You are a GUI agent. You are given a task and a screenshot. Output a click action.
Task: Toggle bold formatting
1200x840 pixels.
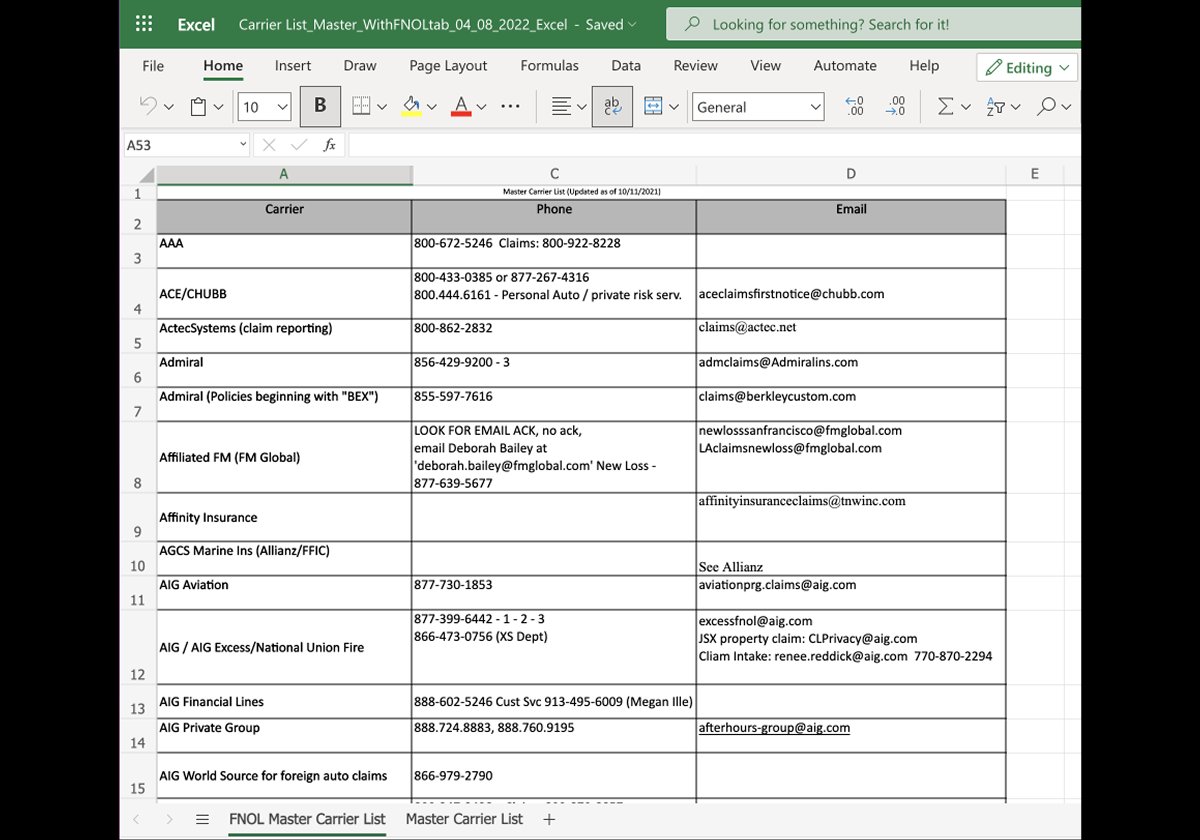[320, 106]
